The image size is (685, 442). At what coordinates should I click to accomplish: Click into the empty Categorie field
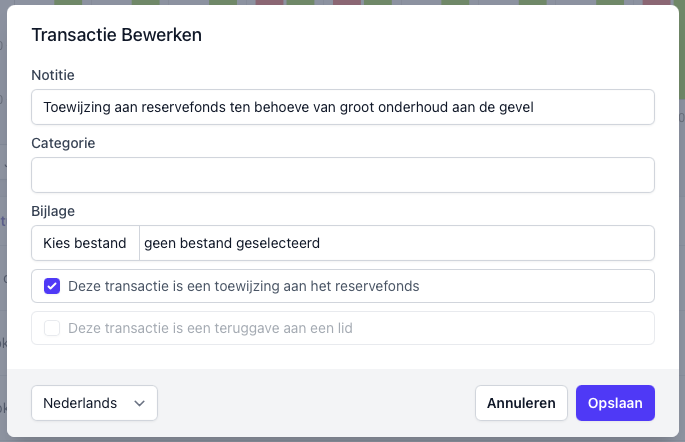pos(342,175)
